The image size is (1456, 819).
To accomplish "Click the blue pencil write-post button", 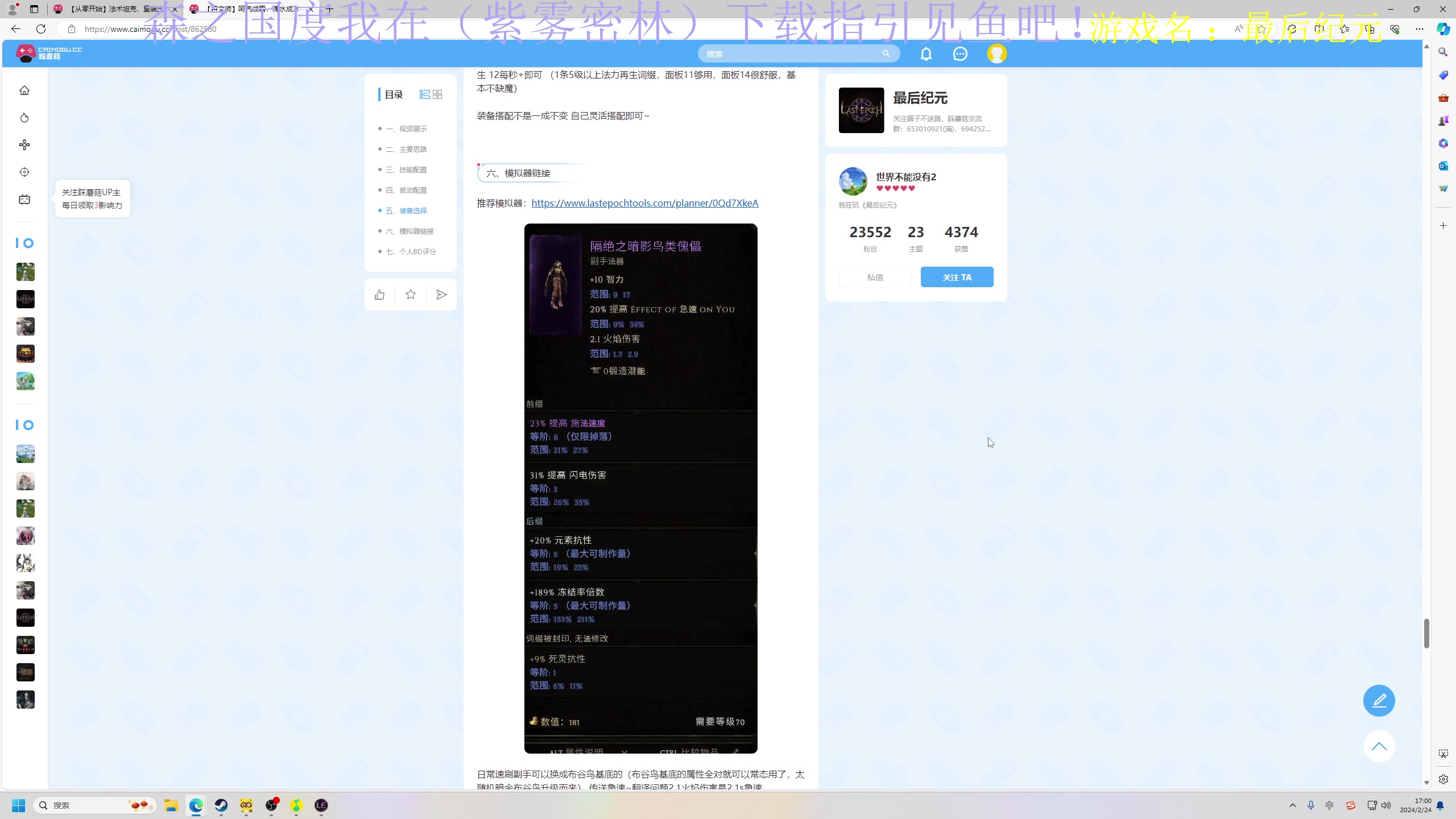I will coord(1379,701).
